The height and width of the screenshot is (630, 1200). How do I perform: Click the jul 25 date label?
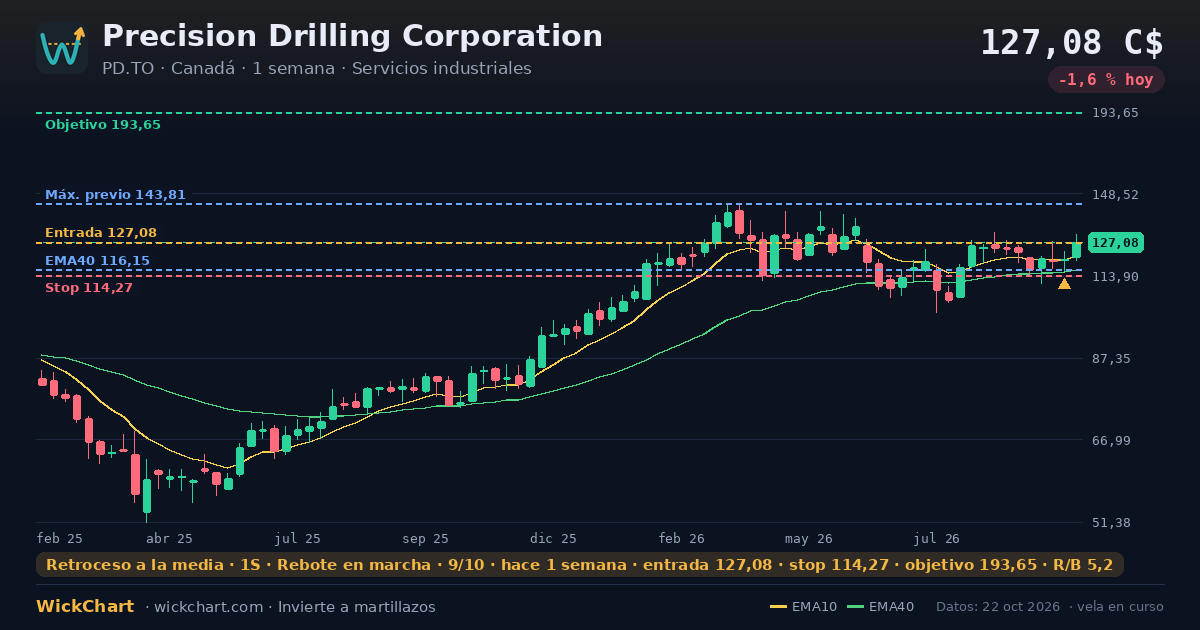pyautogui.click(x=298, y=539)
